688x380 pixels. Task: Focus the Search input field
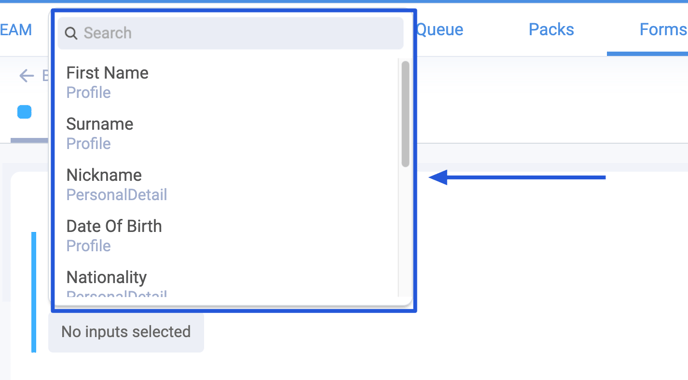click(x=230, y=33)
